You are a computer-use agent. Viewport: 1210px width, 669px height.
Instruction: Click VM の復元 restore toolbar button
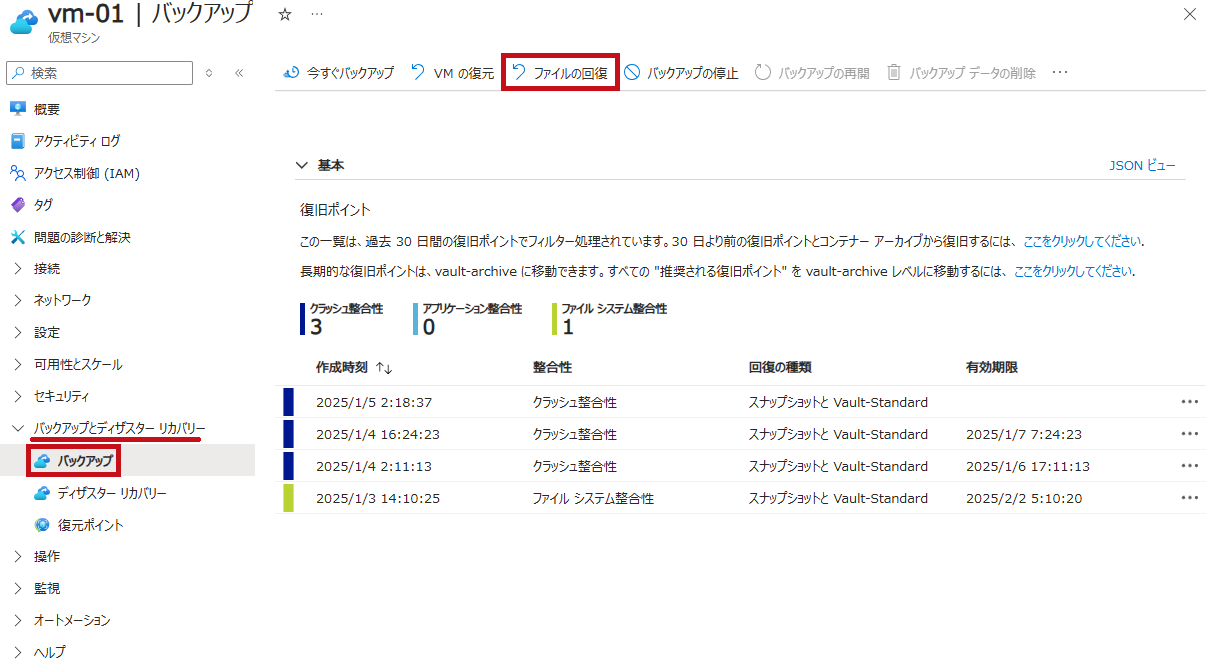click(452, 73)
